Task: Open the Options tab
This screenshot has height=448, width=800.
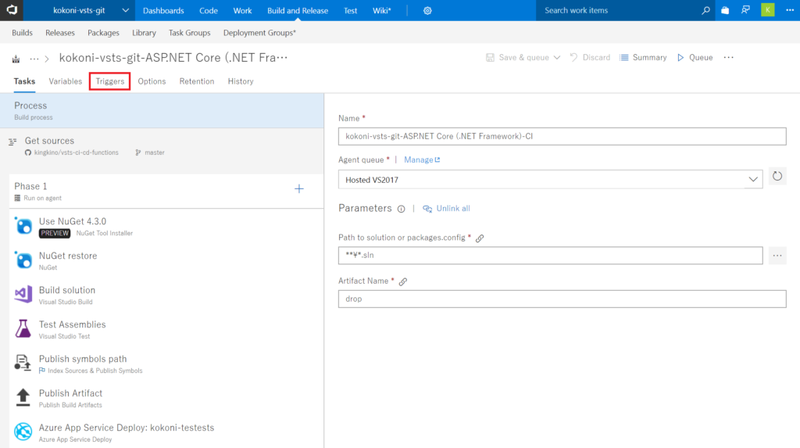Action: point(152,81)
